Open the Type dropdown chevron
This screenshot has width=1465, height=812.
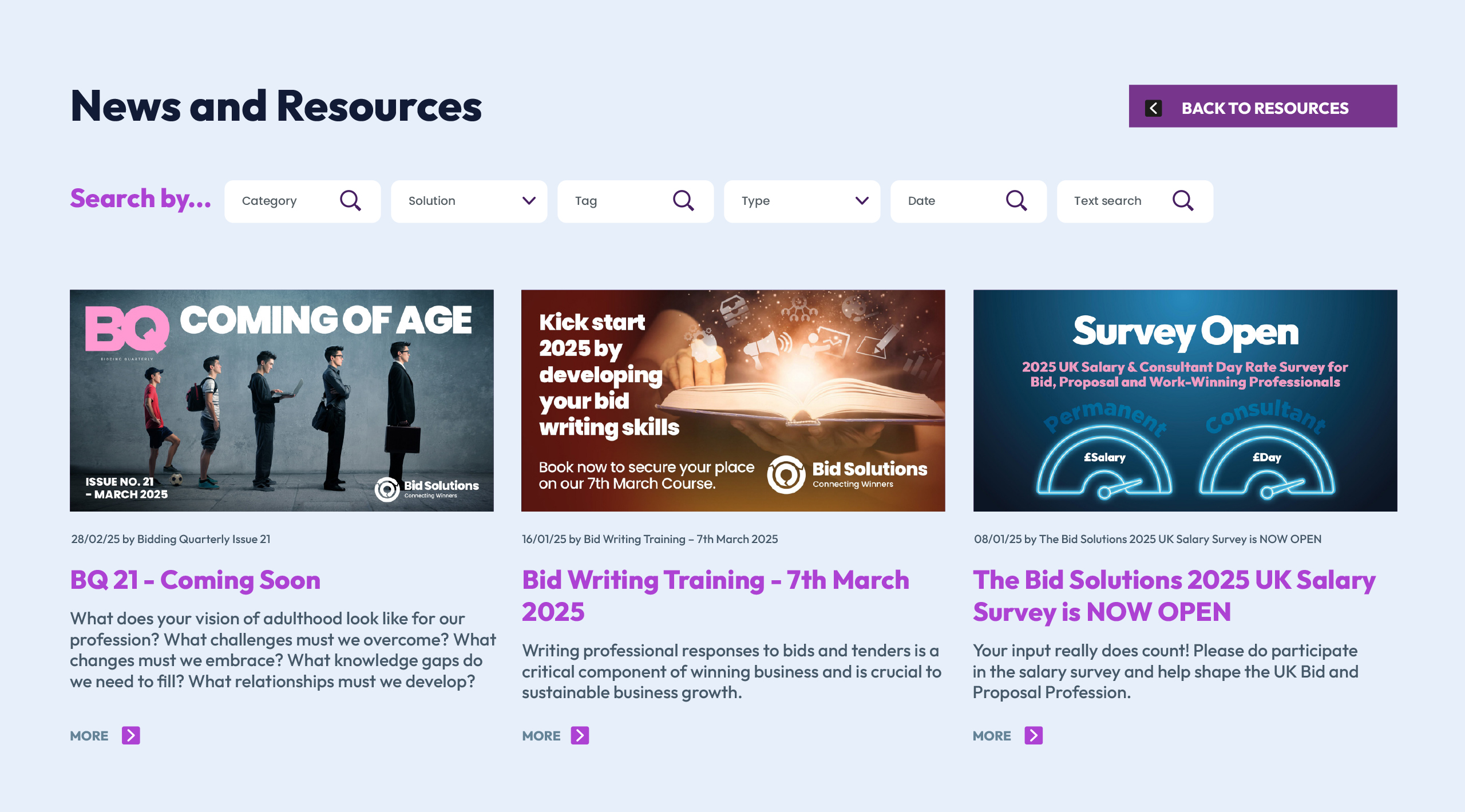click(x=862, y=201)
